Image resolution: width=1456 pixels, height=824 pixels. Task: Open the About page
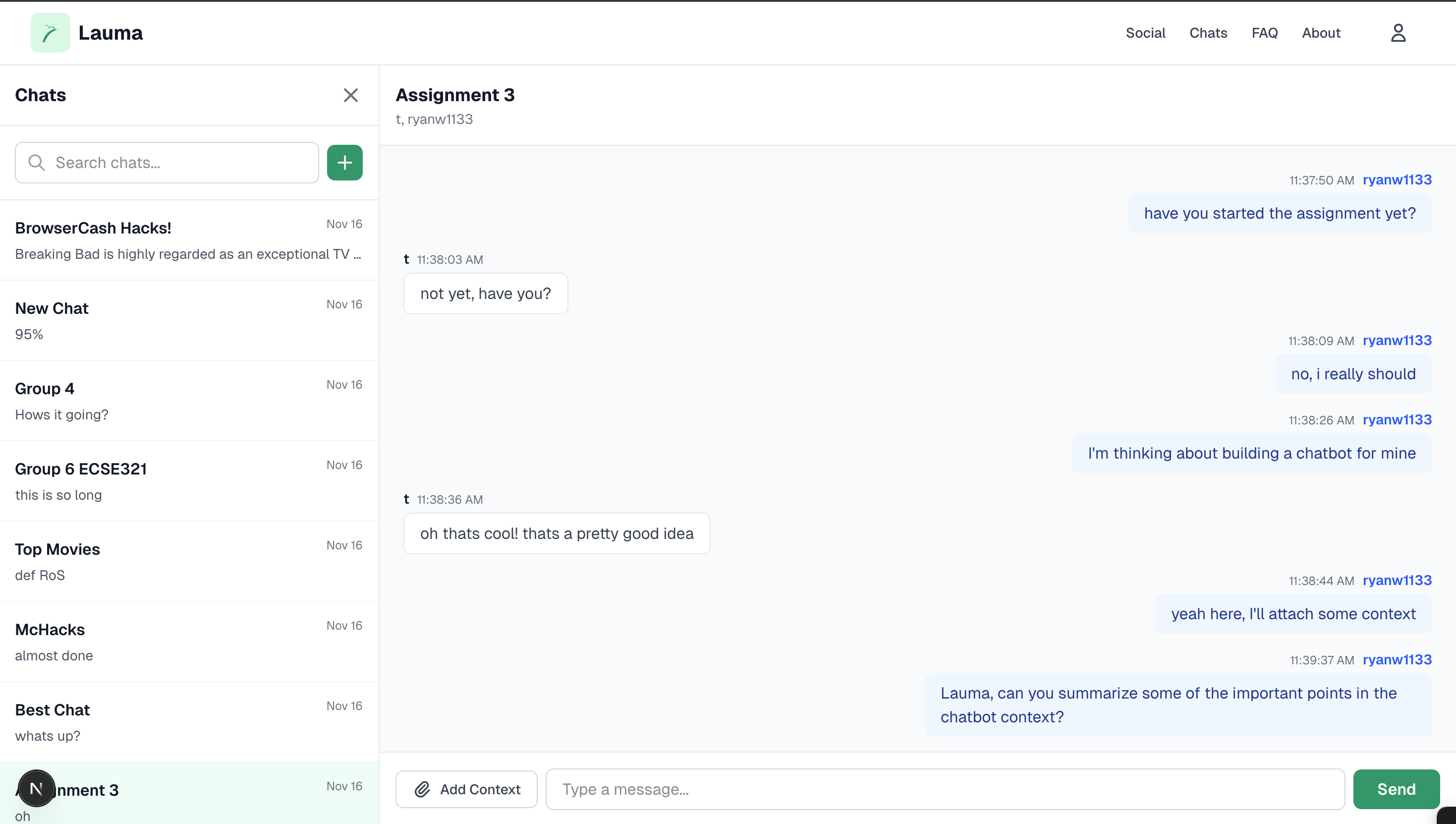[1321, 33]
